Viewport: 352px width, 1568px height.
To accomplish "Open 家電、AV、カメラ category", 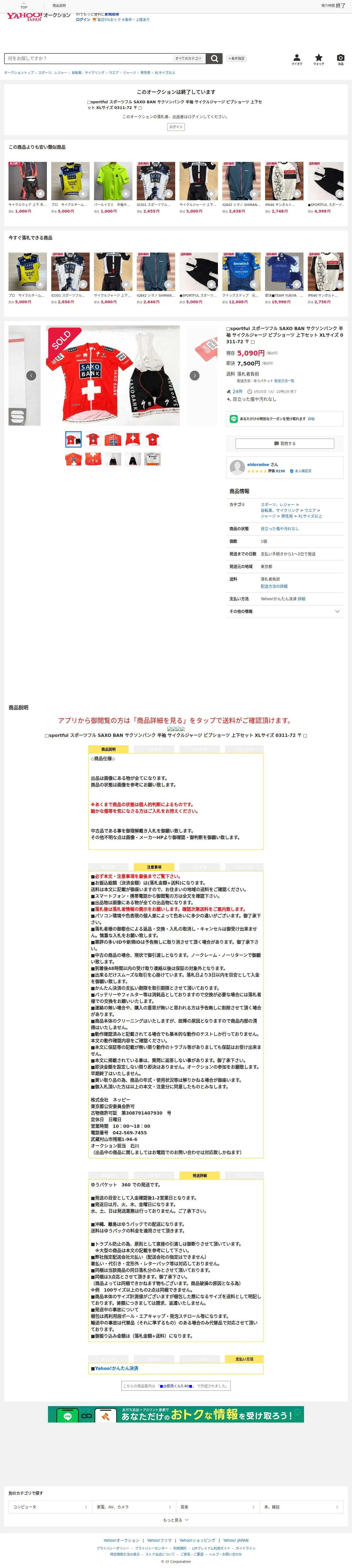I will pyautogui.click(x=134, y=1507).
